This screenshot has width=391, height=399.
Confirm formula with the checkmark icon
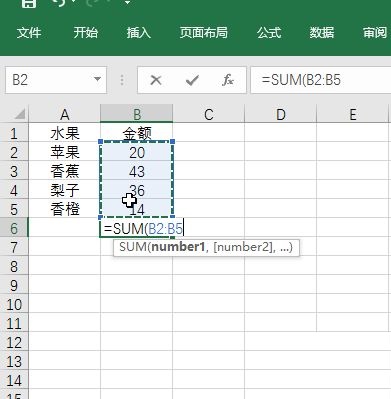click(x=192, y=80)
